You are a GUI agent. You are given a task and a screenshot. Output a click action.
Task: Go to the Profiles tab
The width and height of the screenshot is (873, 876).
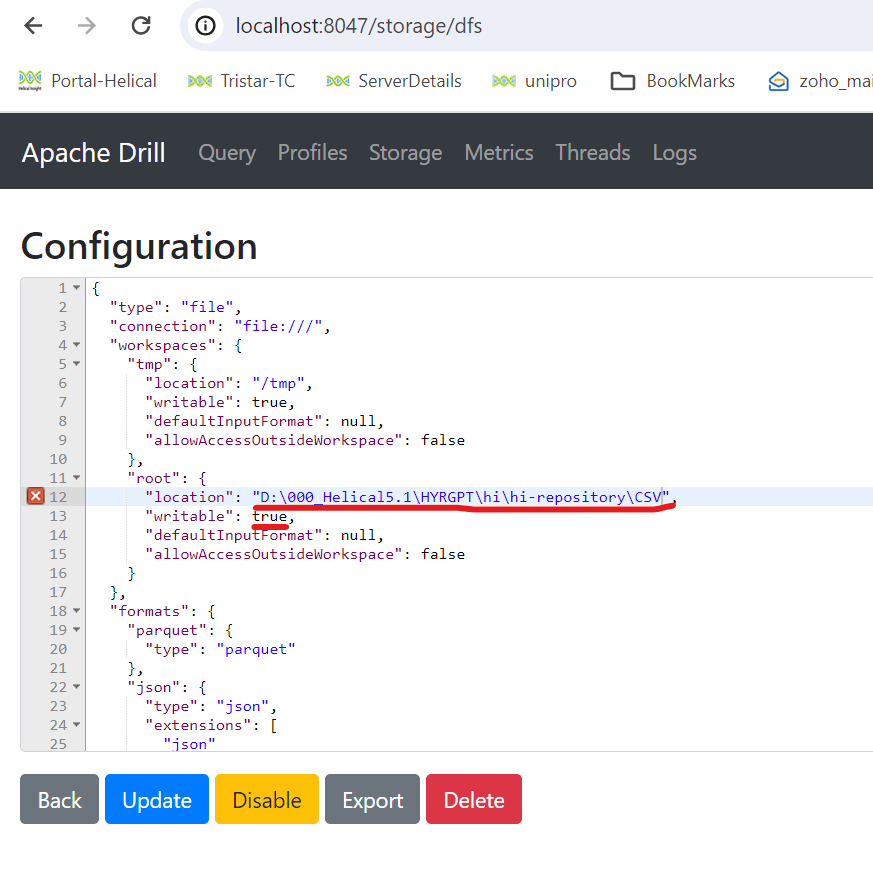[312, 153]
